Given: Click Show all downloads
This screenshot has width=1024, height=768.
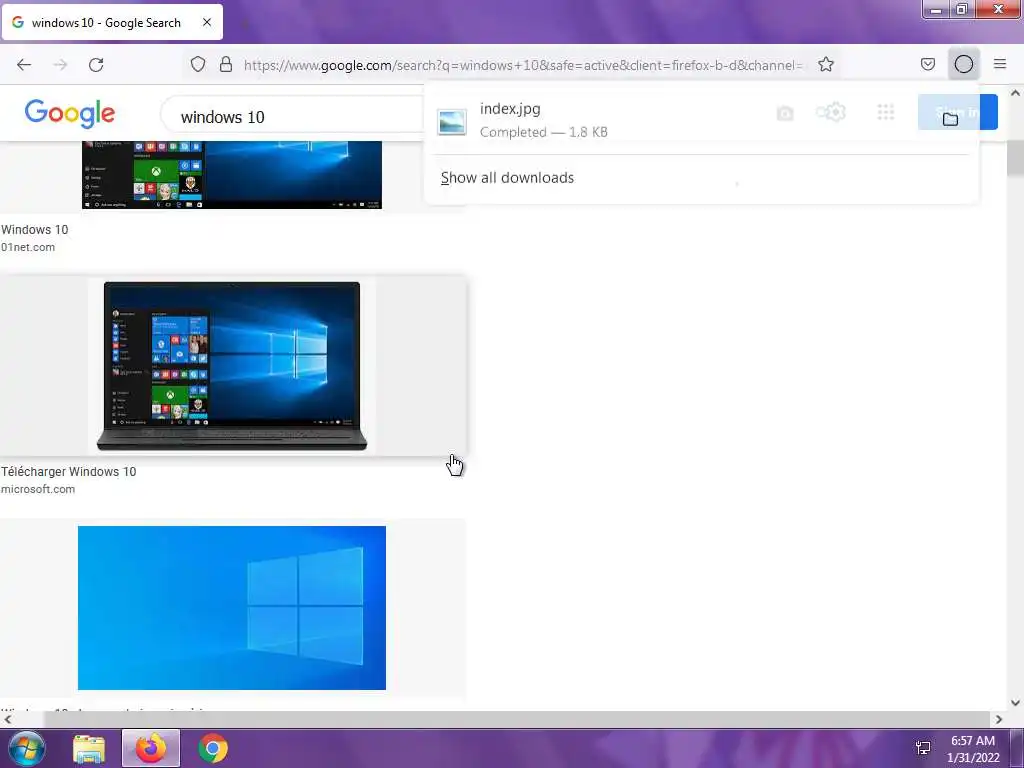Looking at the screenshot, I should [507, 178].
